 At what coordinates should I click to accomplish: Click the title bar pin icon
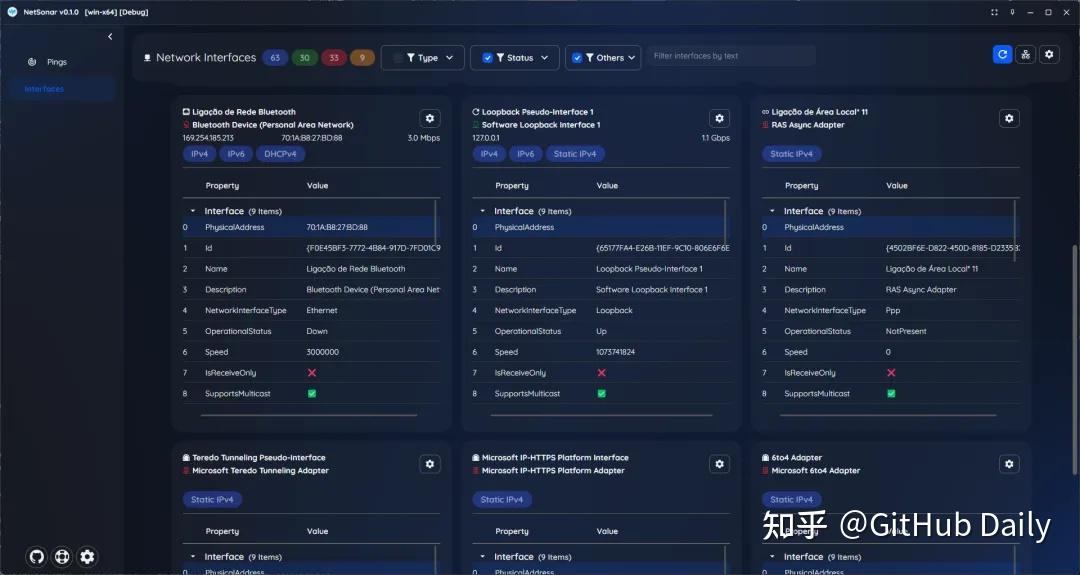pos(1012,12)
